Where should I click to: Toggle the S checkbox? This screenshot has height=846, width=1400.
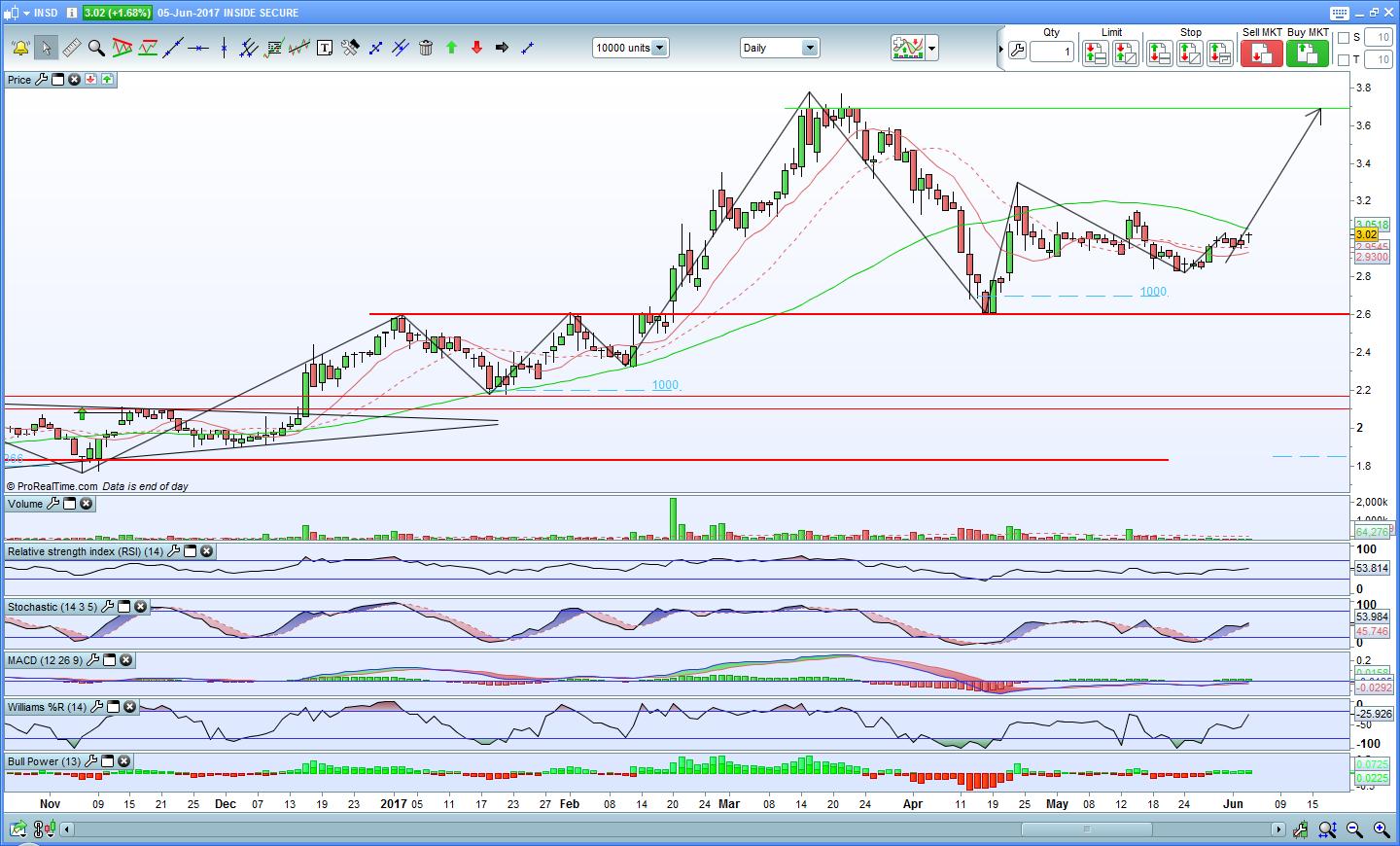(1344, 38)
